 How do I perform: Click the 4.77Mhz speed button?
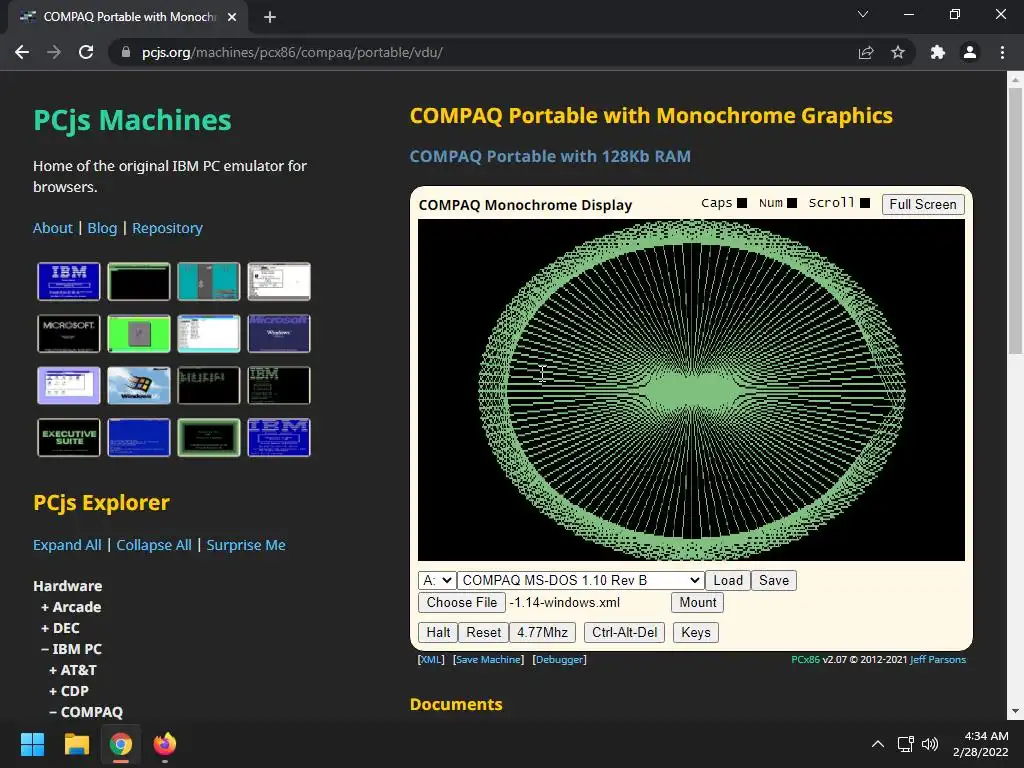542,632
